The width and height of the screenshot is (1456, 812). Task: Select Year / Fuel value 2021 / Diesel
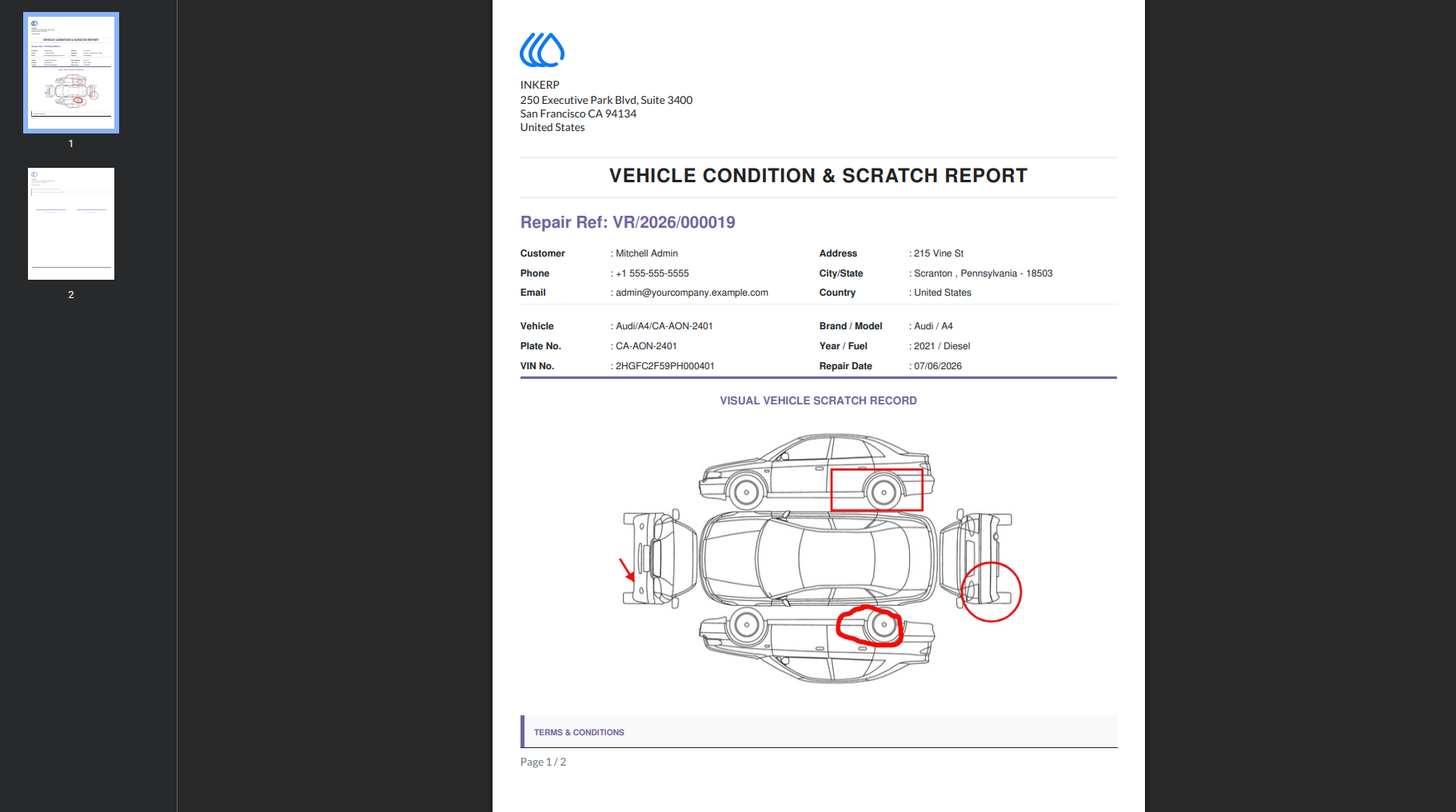942,346
